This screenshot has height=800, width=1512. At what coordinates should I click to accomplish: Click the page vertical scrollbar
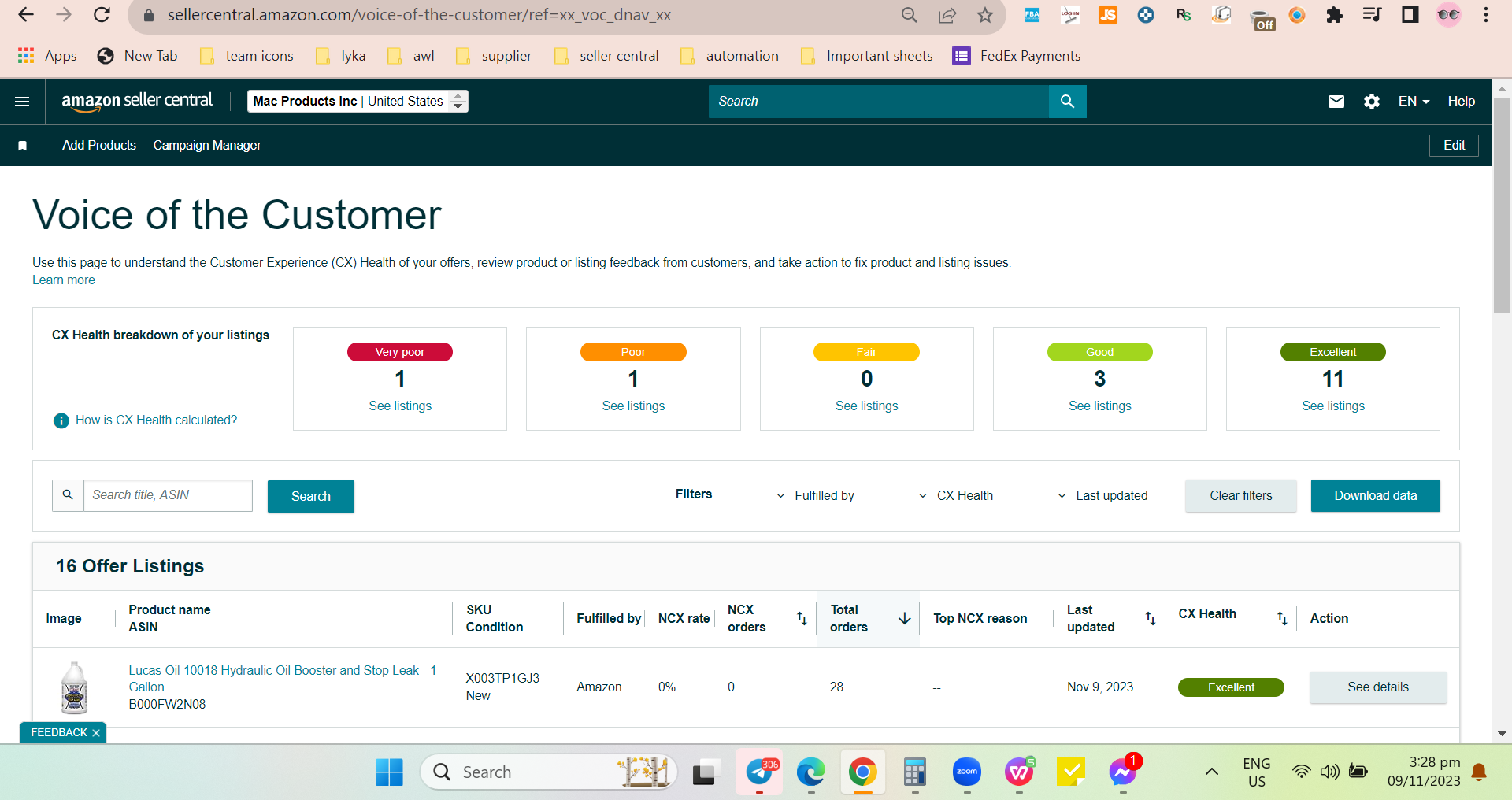click(1502, 206)
